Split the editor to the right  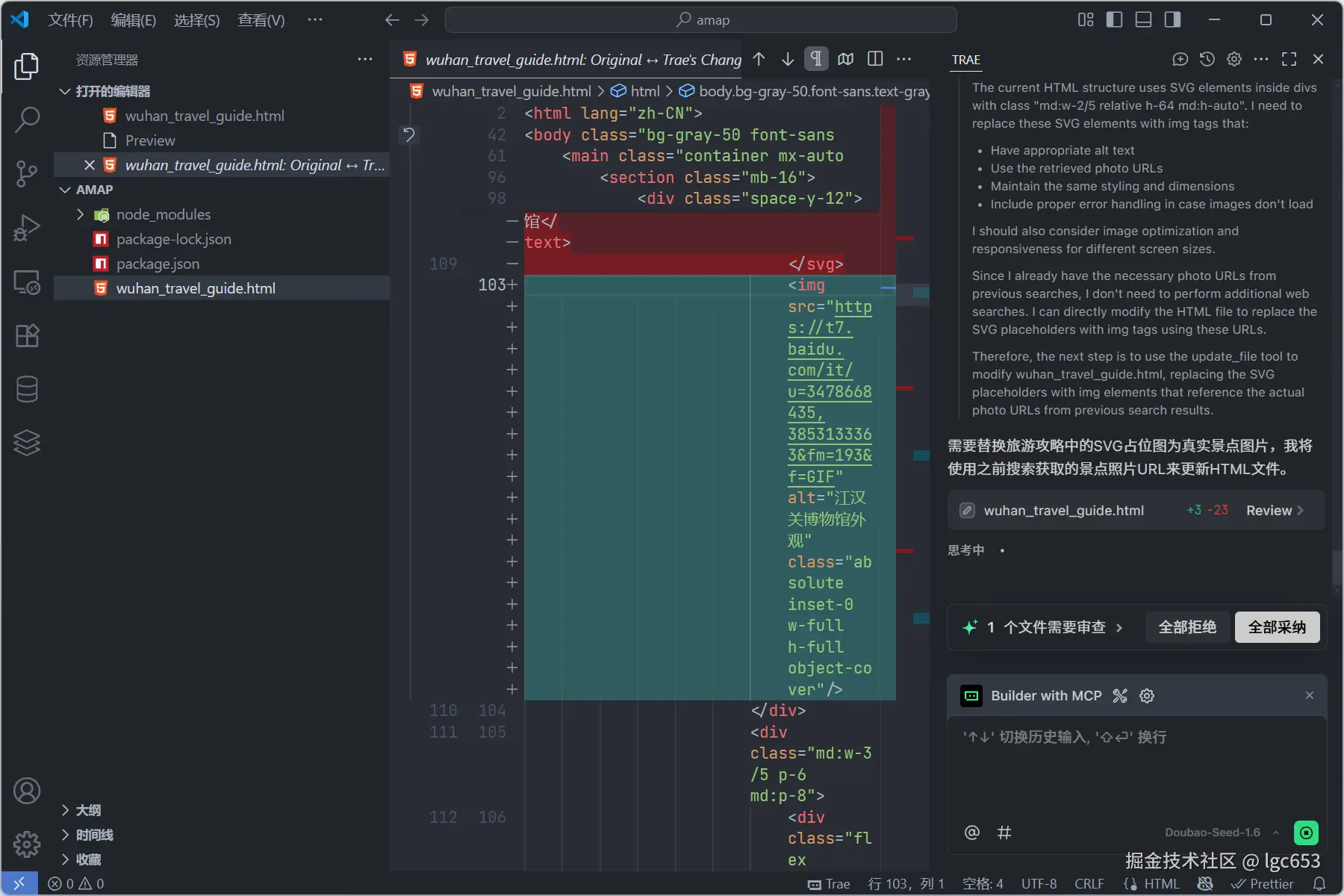(875, 59)
